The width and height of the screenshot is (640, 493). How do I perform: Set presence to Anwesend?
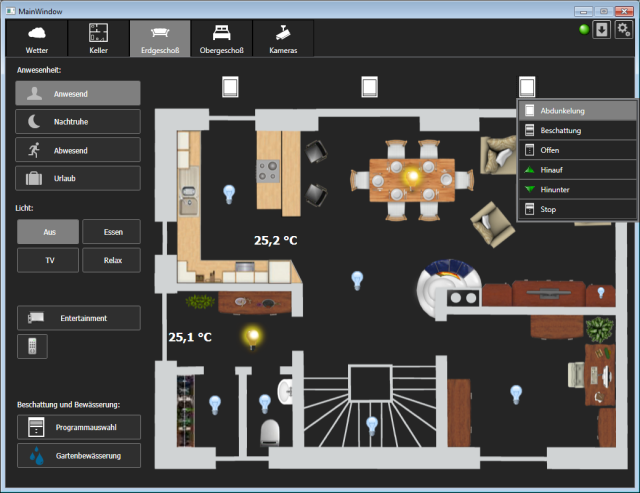pos(78,93)
